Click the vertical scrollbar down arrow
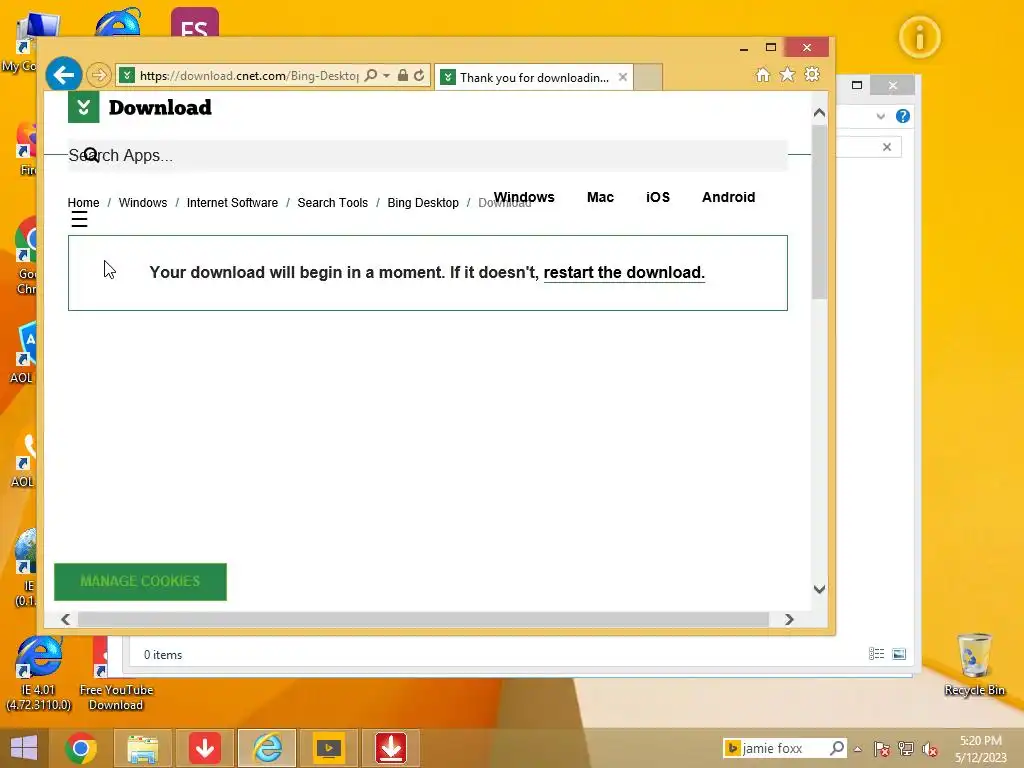 point(819,589)
